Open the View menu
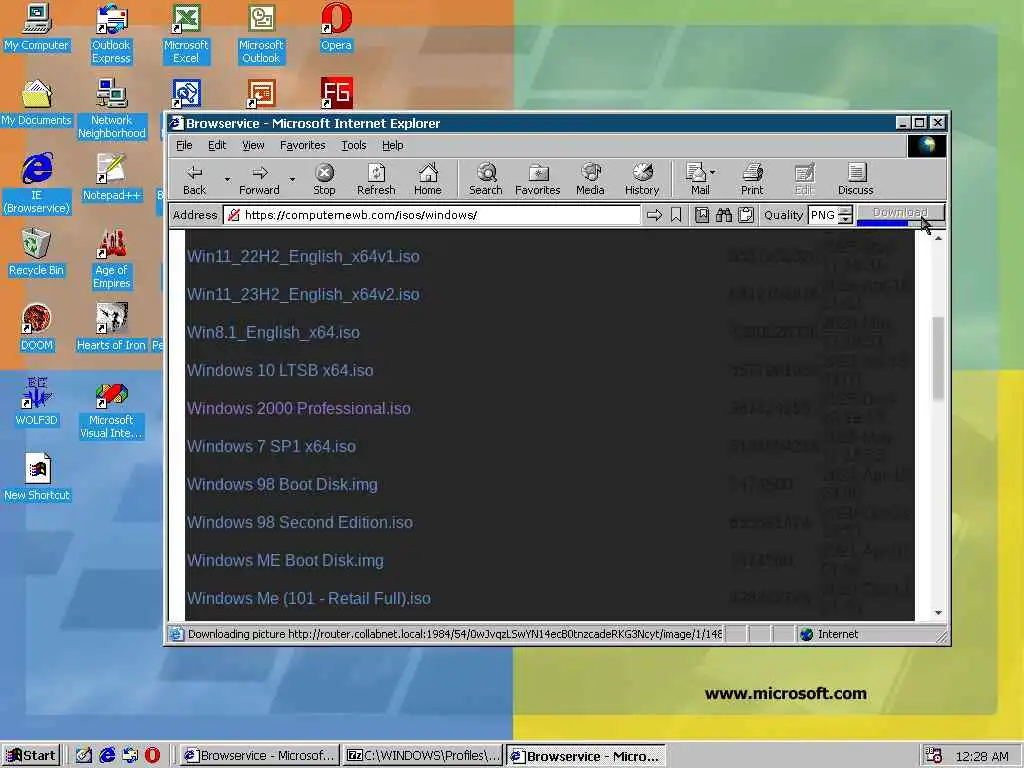 (253, 145)
